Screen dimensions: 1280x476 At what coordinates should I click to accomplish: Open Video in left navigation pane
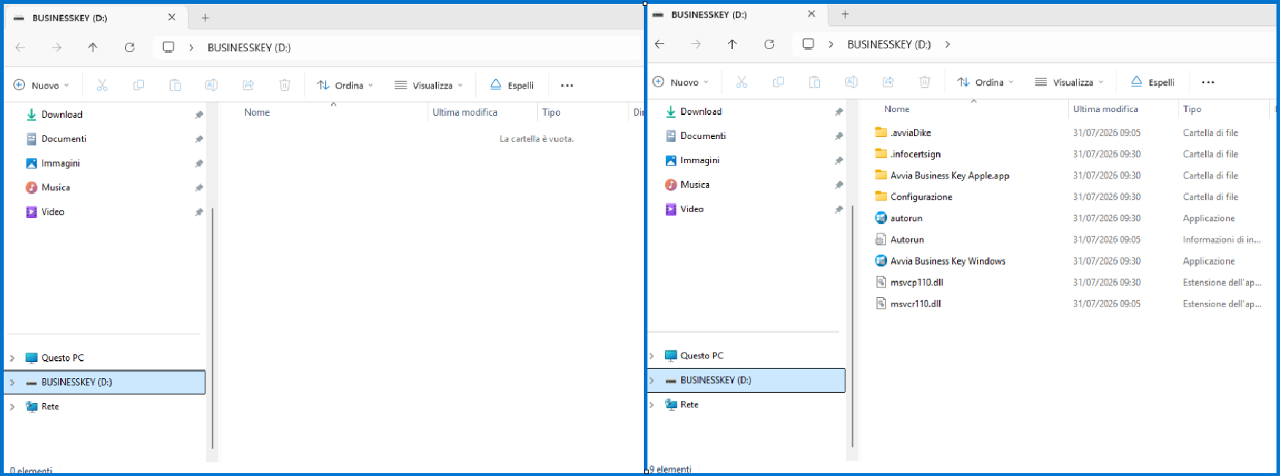pos(52,212)
